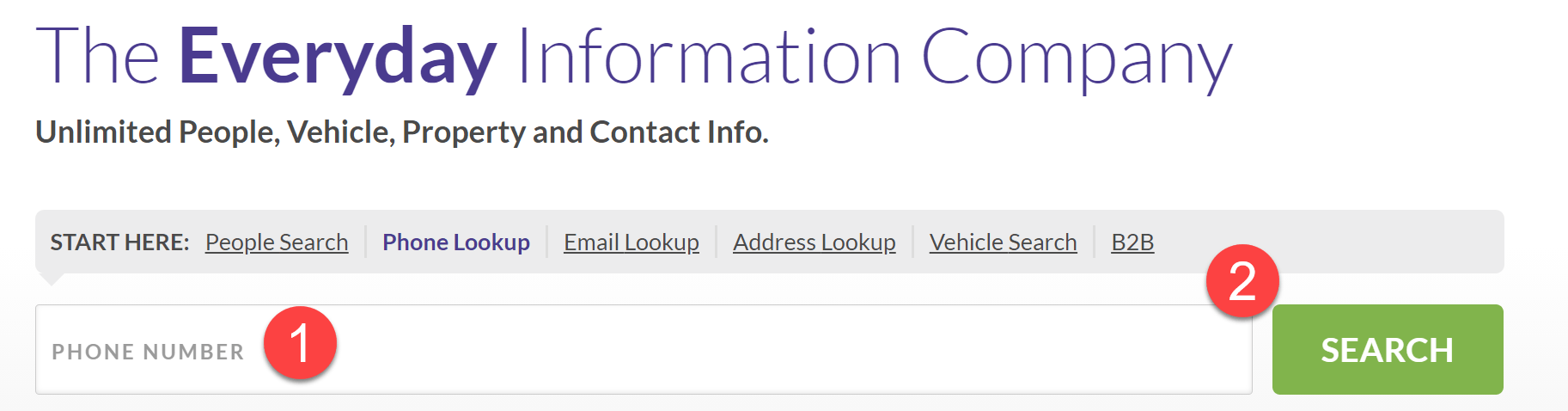Switch to the Email Lookup tab

[631, 242]
